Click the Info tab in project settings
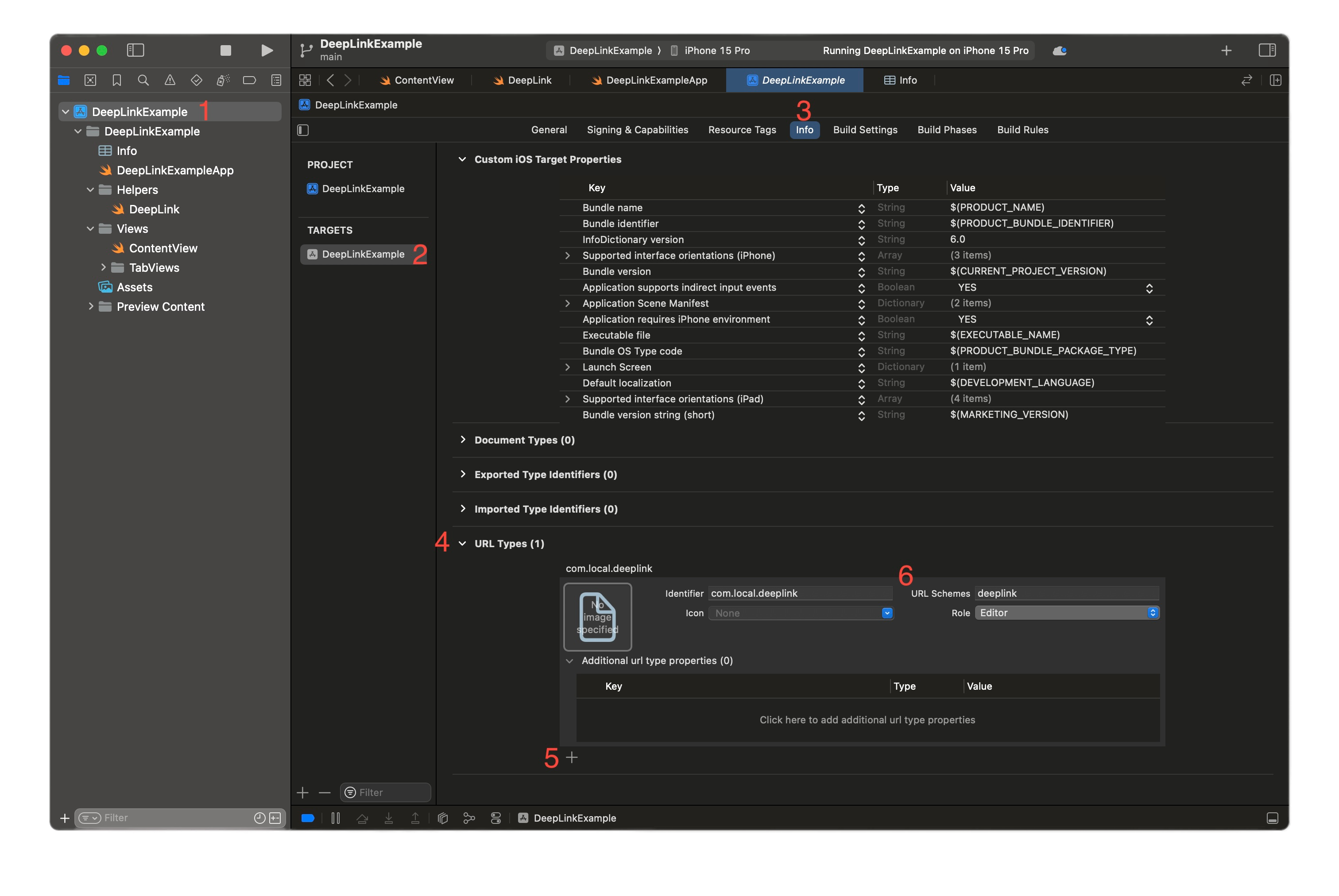Image resolution: width=1339 pixels, height=896 pixels. (x=804, y=129)
